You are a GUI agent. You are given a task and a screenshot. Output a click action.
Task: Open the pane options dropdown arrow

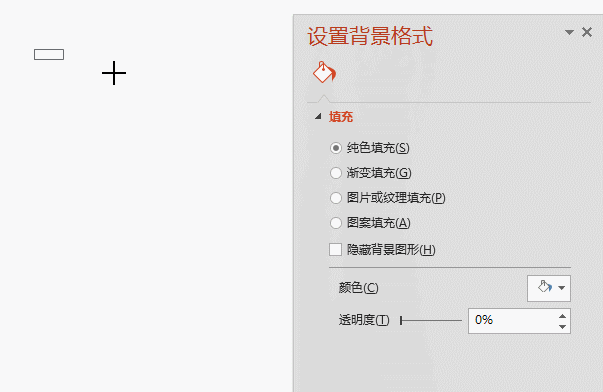[x=569, y=32]
